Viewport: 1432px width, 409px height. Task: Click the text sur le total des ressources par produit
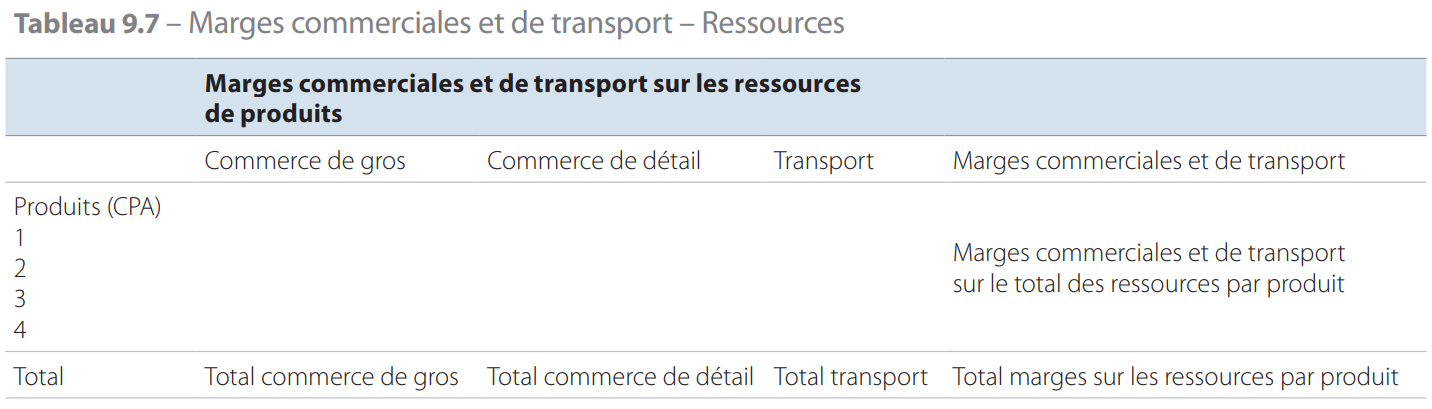[1149, 284]
